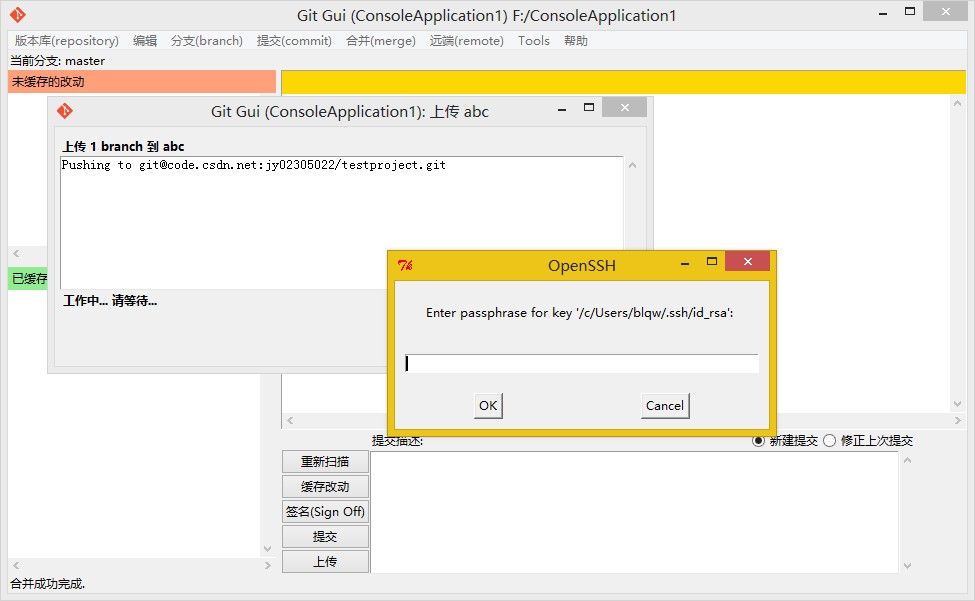Confirm passphrase with the OK button

[x=488, y=406]
